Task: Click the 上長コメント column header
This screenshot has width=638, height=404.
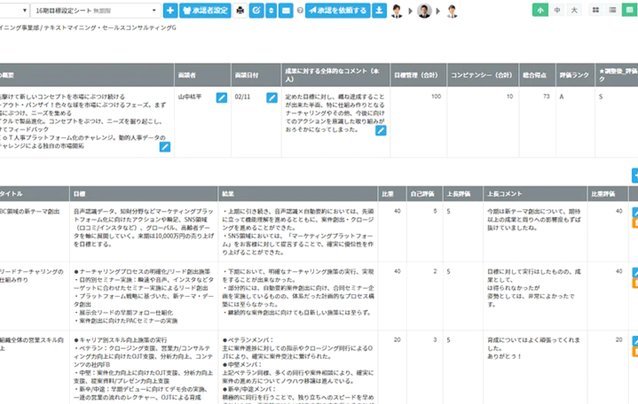Action: 535,194
